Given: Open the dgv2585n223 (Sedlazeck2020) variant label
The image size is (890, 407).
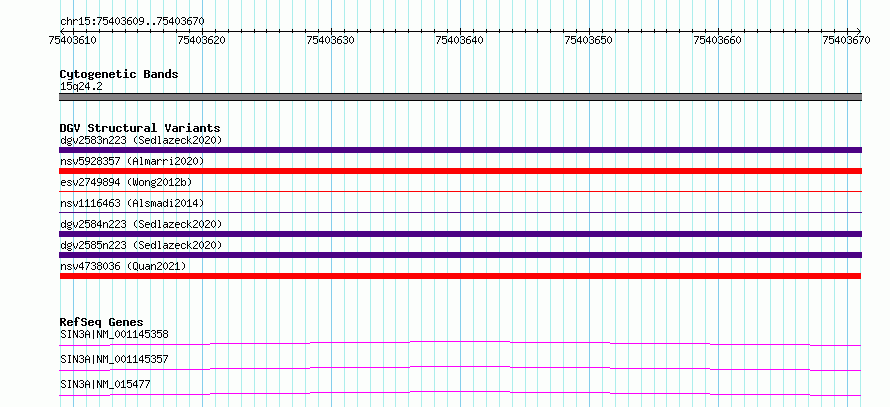Looking at the screenshot, I should point(141,245).
